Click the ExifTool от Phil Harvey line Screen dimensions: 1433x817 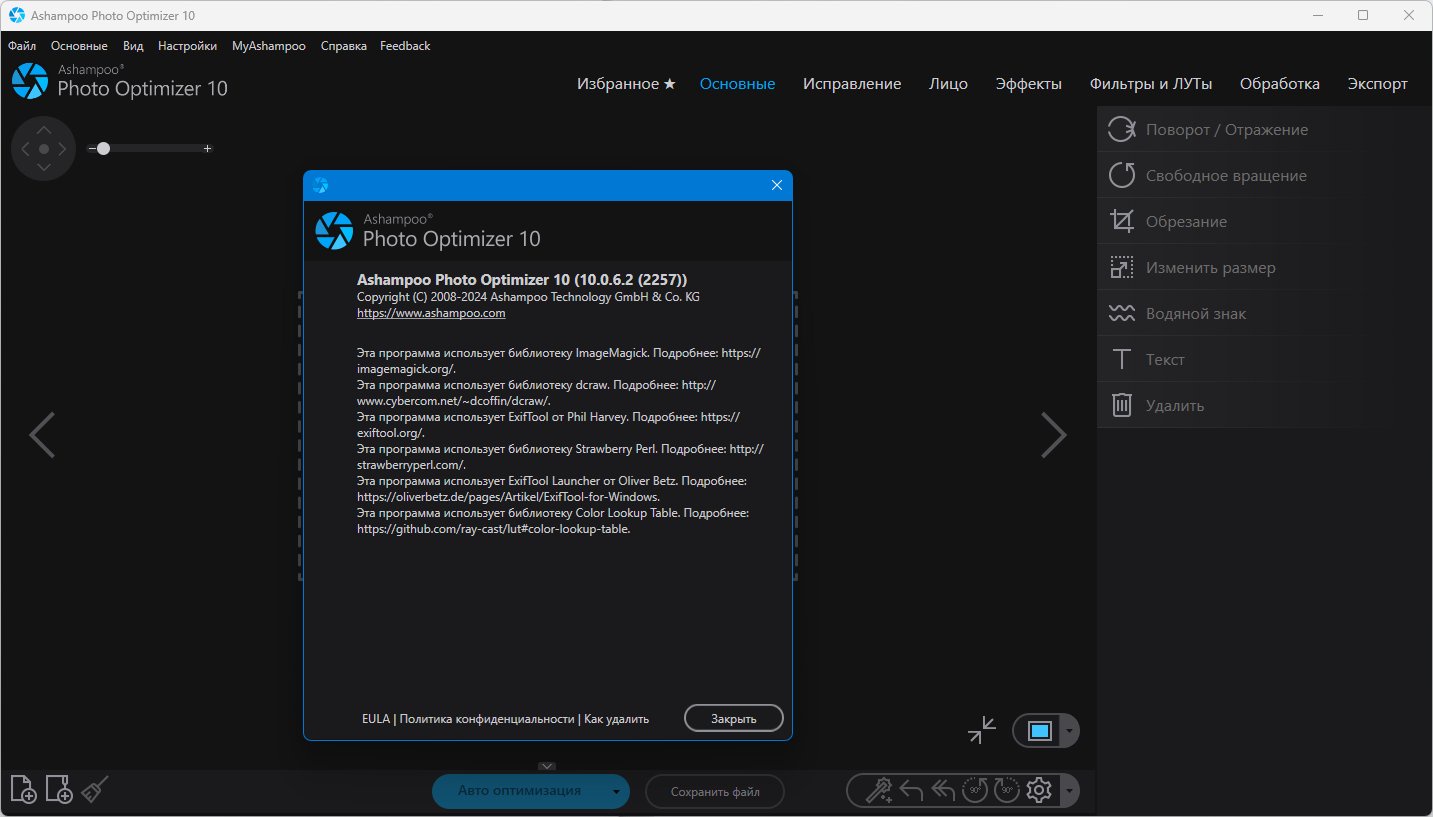point(548,425)
